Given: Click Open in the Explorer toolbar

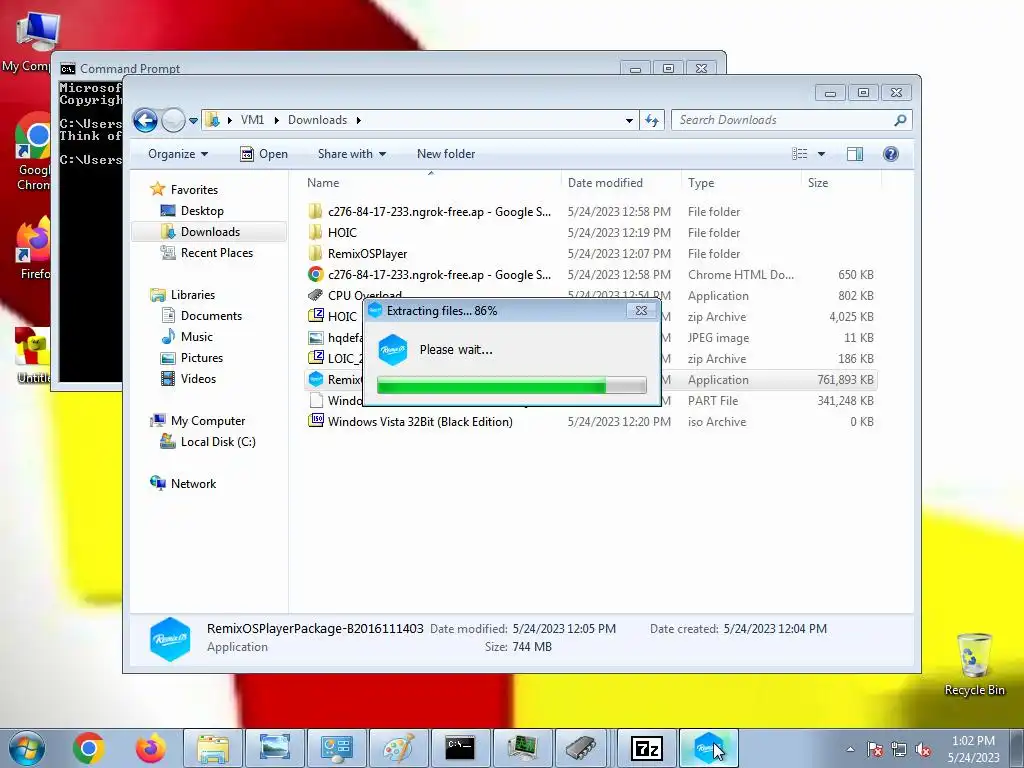Looking at the screenshot, I should [264, 154].
